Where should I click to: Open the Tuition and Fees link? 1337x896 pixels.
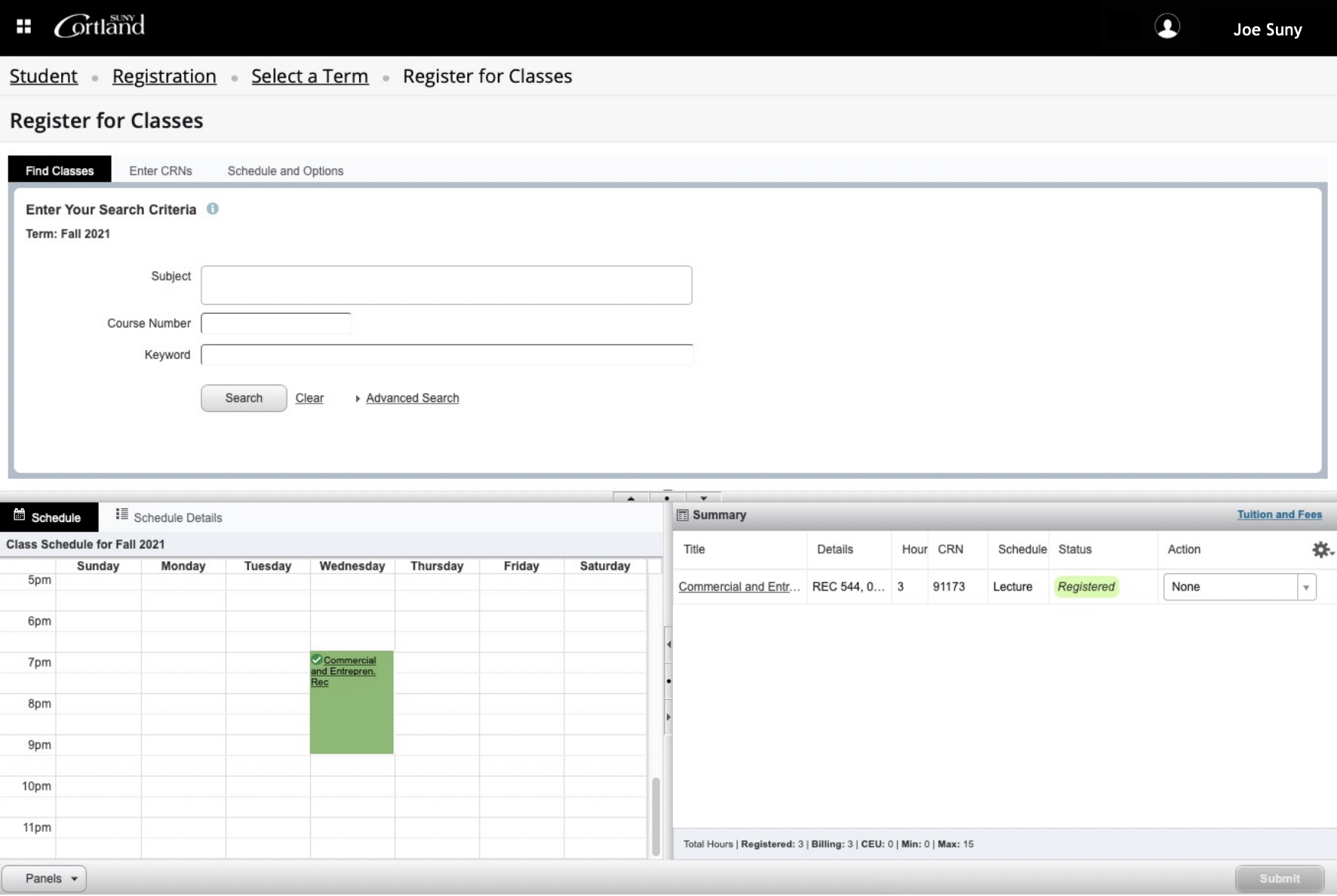pos(1279,514)
